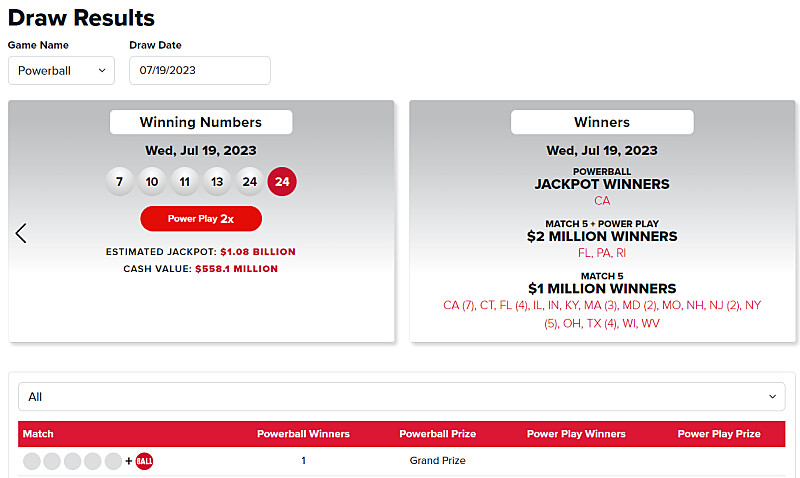Click the Powerball Winners column header

303,434
